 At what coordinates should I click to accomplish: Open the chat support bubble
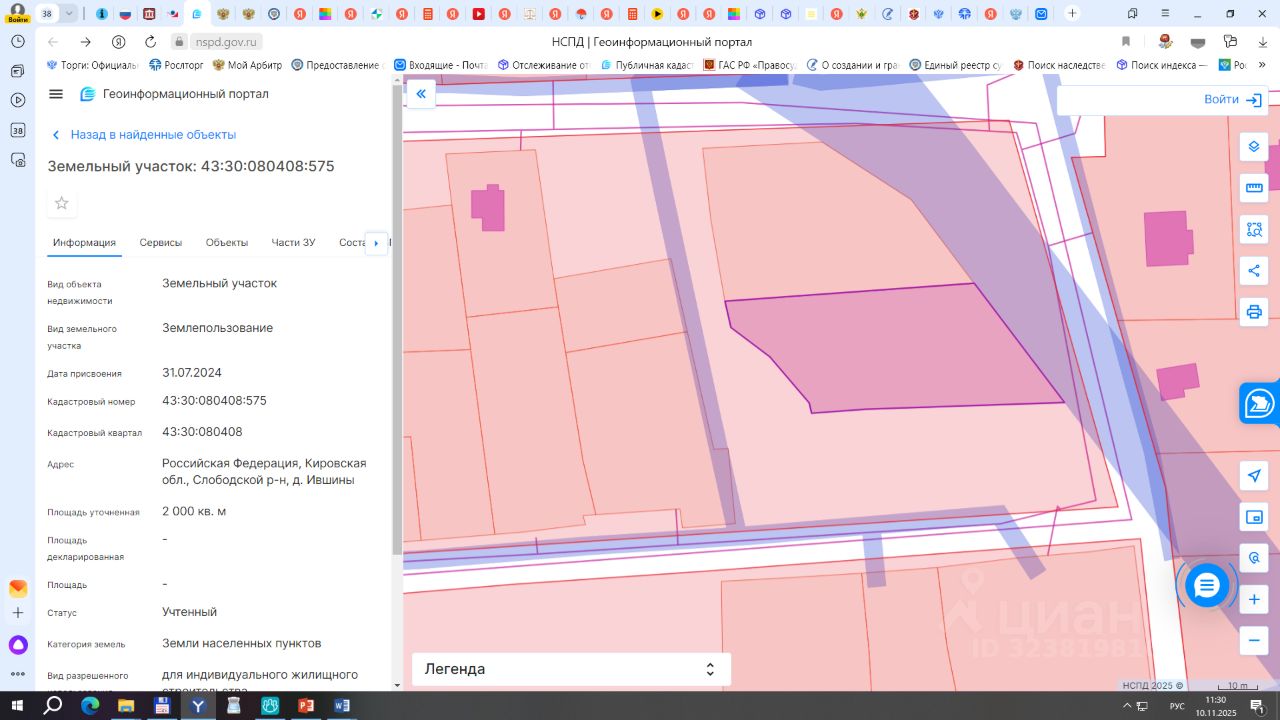tap(1207, 585)
